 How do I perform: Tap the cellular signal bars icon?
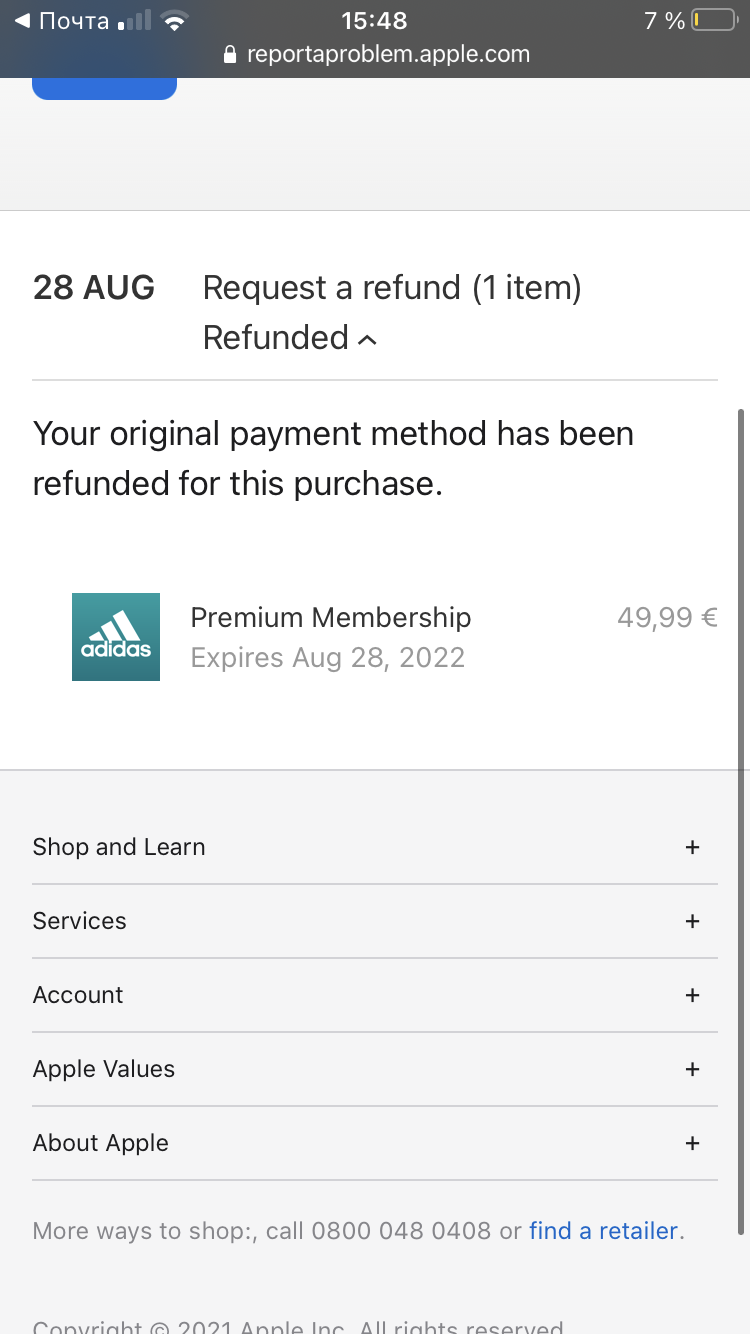pyautogui.click(x=135, y=21)
